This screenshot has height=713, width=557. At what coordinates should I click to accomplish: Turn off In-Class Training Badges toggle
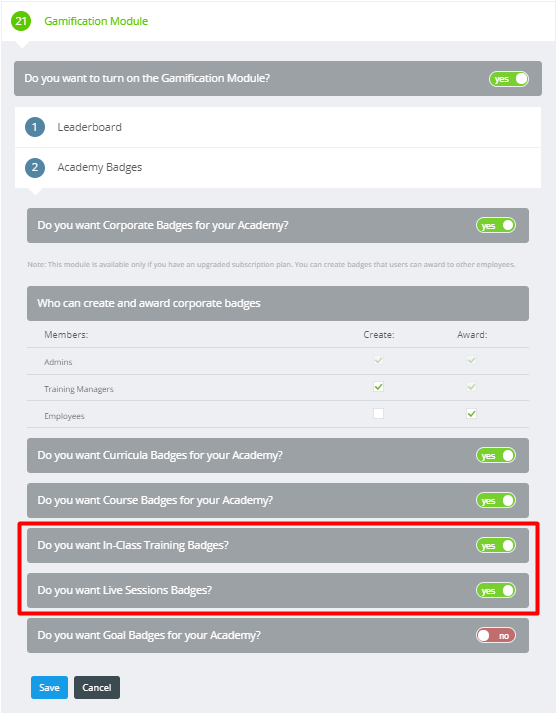[496, 545]
